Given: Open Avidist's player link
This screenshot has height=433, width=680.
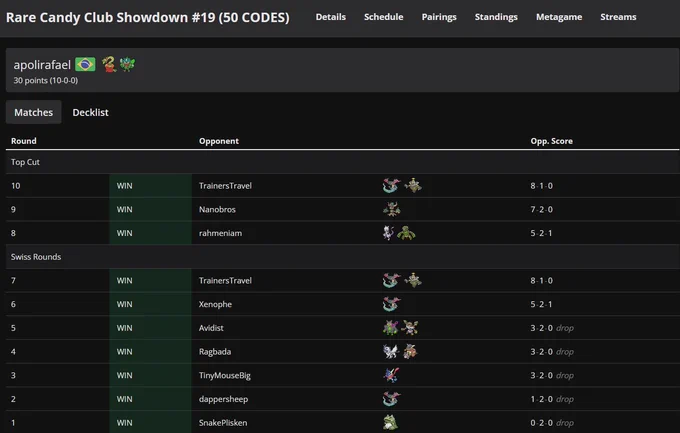Looking at the screenshot, I should [211, 328].
